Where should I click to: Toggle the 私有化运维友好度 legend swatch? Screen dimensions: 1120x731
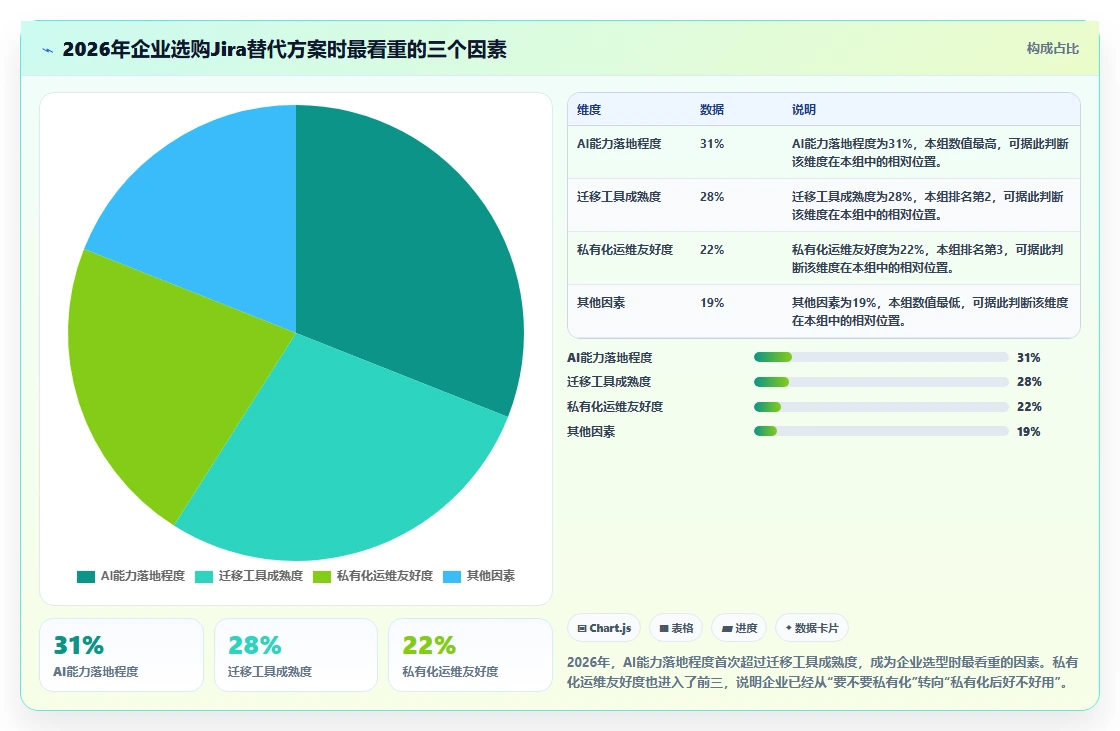click(x=322, y=577)
